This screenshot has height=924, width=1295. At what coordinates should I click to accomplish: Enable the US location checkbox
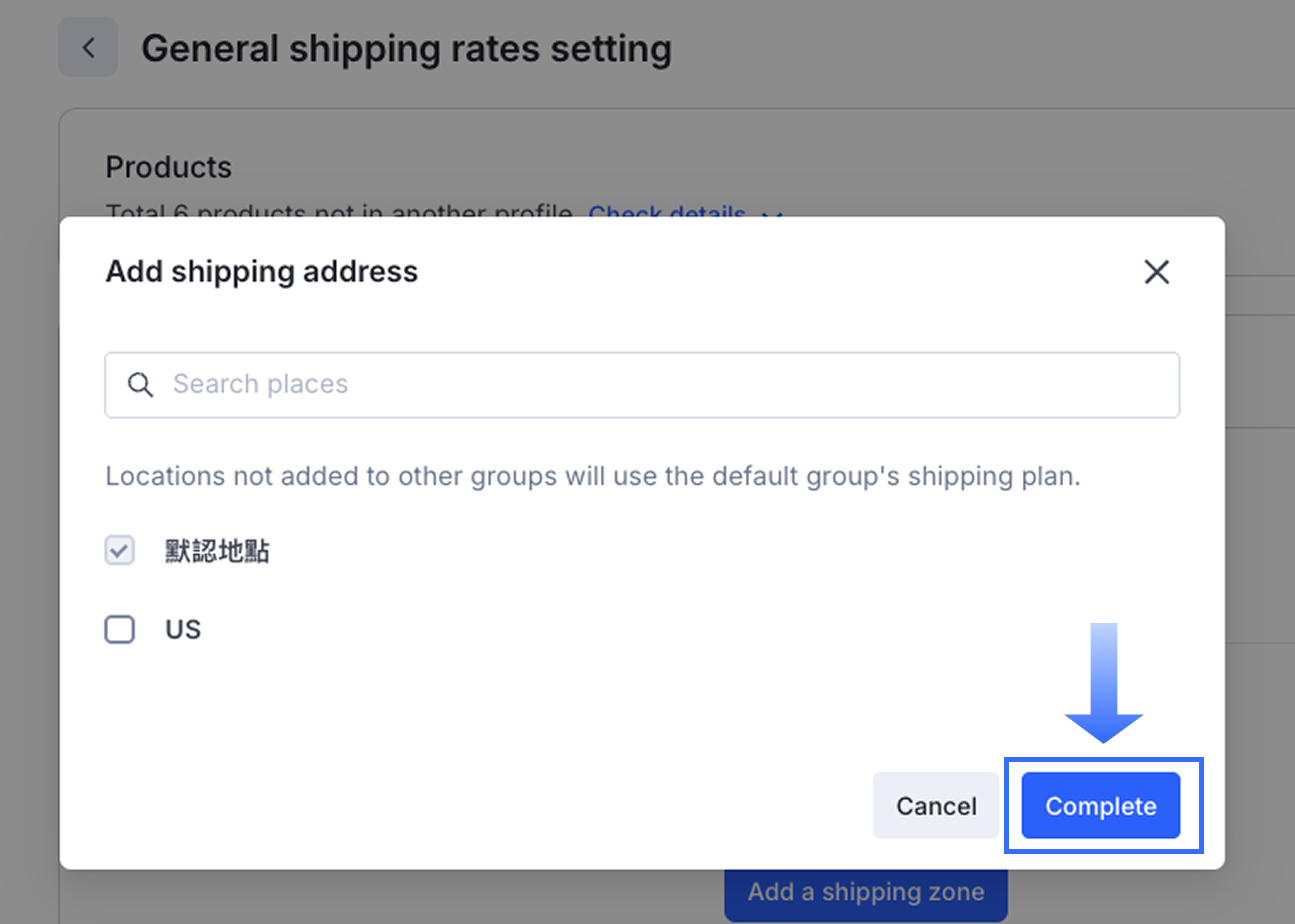(x=120, y=629)
